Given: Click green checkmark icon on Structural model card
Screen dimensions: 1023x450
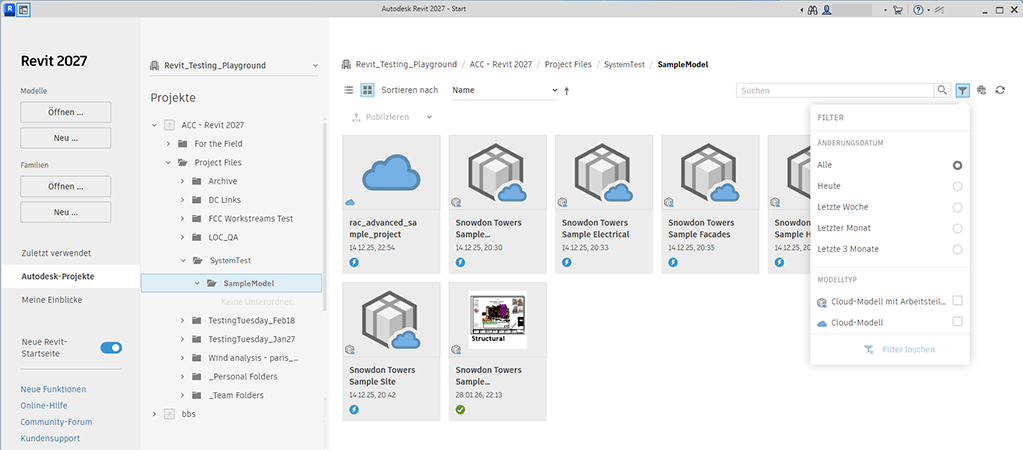Looking at the screenshot, I should [461, 410].
